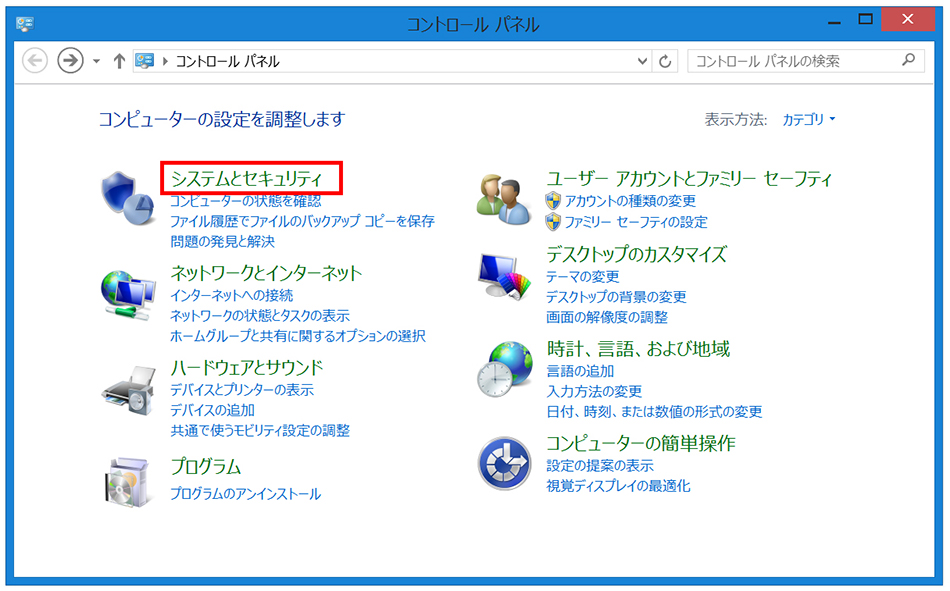Open コンピューターの状態を確認 link
Viewport: 950px width, 591px height.
click(245, 201)
